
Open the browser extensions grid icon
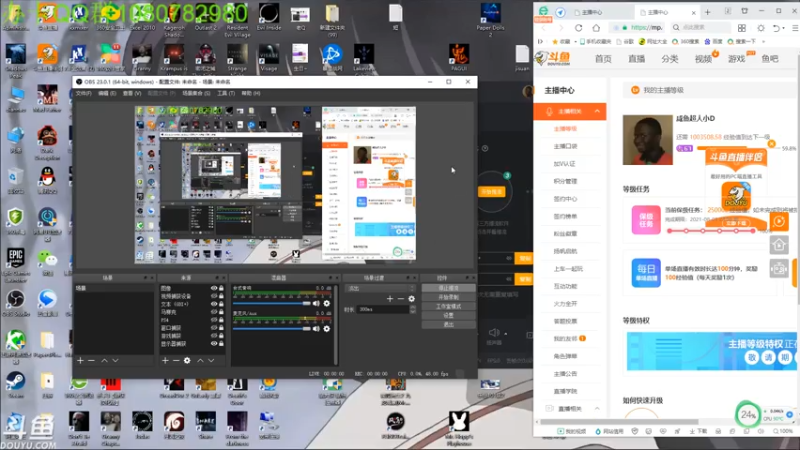click(742, 28)
